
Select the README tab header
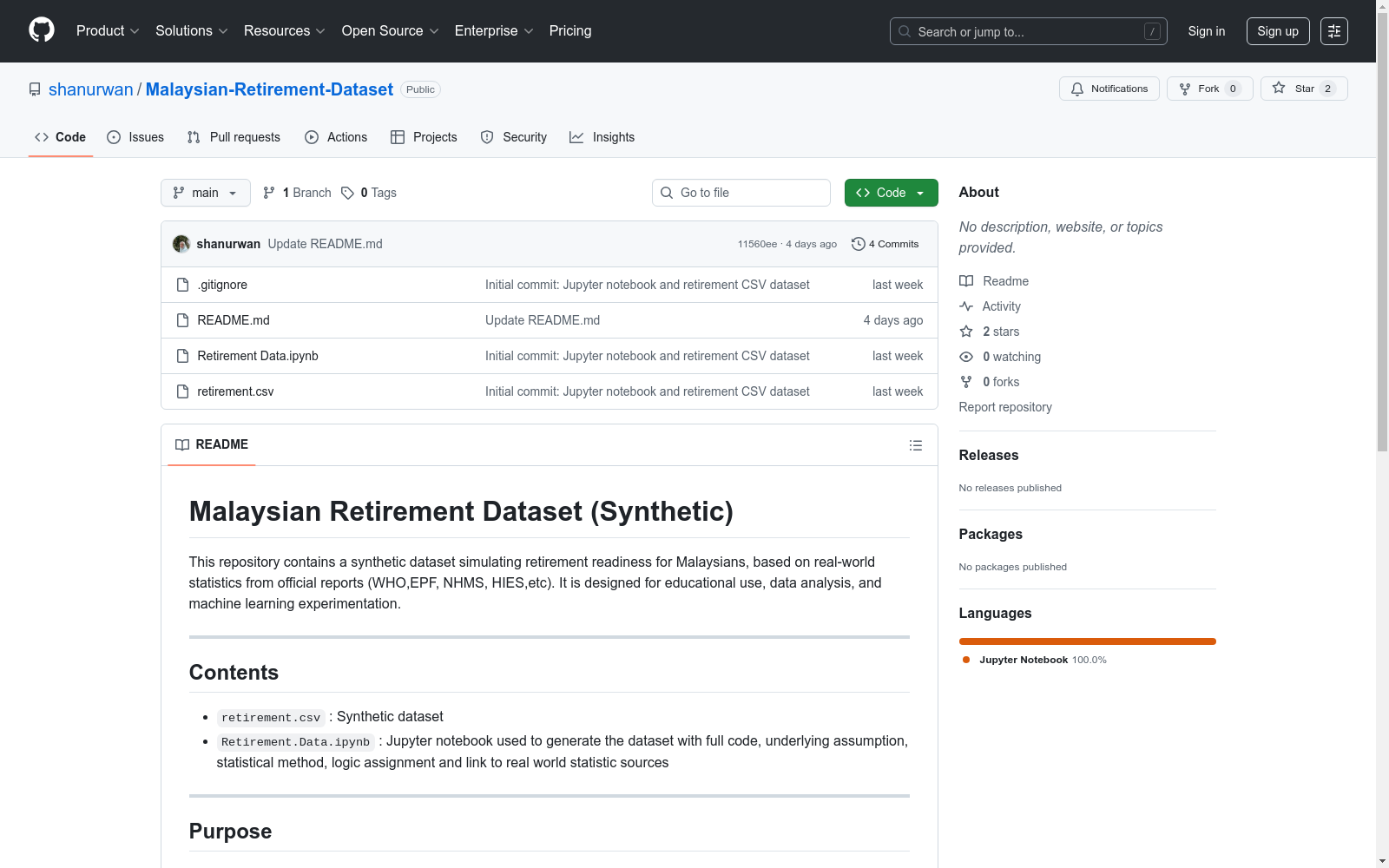pos(212,444)
